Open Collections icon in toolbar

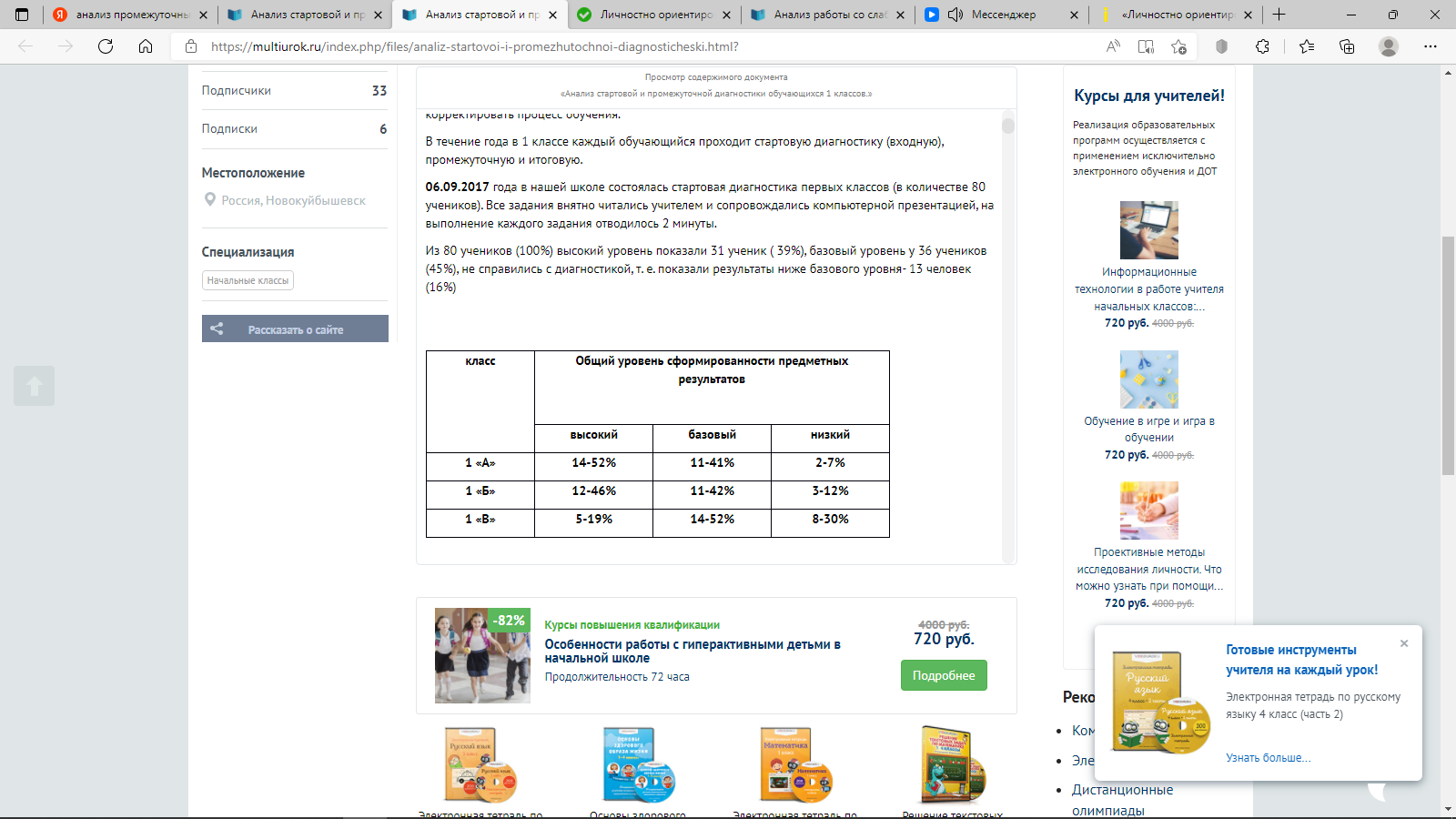pos(1347,46)
